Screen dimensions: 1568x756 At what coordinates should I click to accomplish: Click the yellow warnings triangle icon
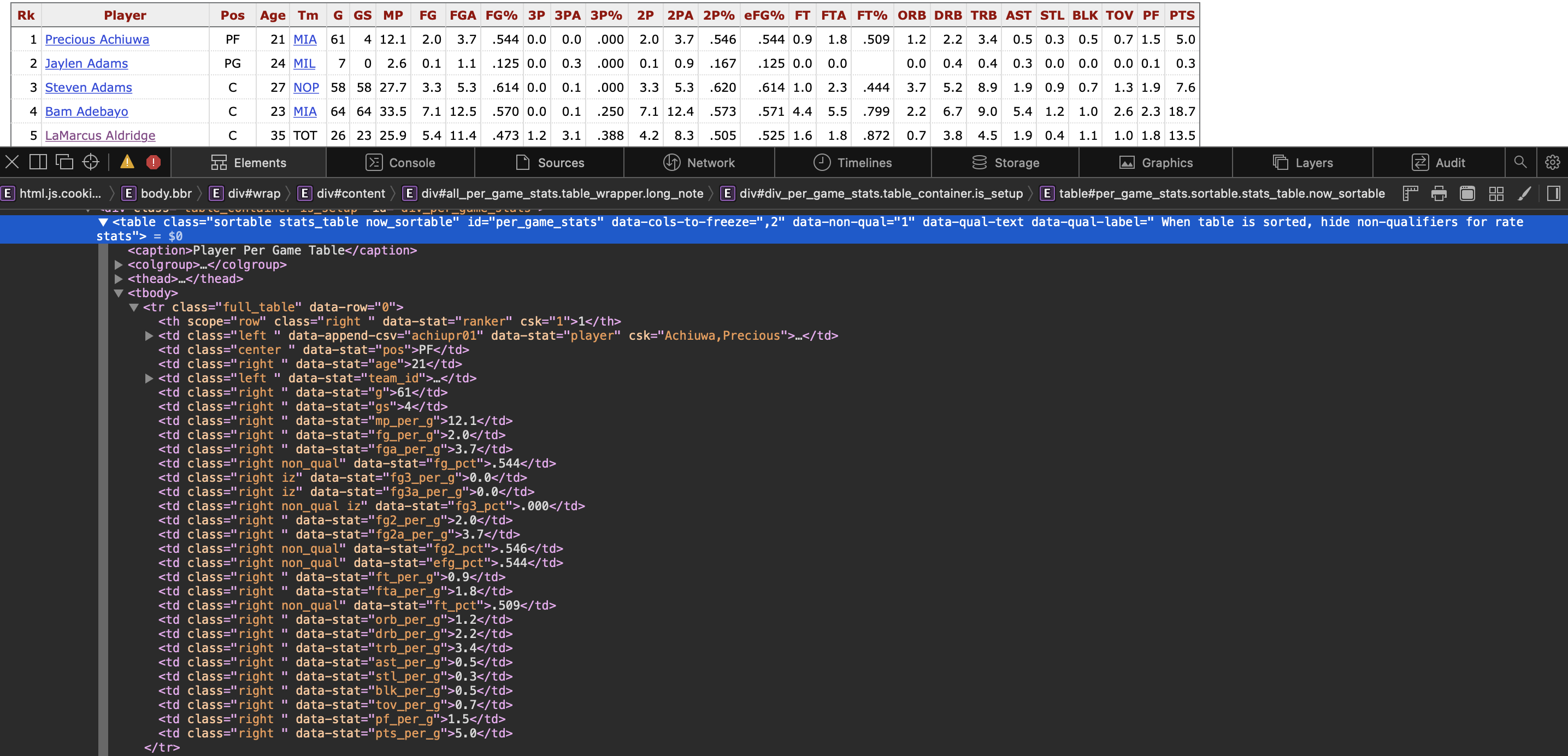[127, 162]
